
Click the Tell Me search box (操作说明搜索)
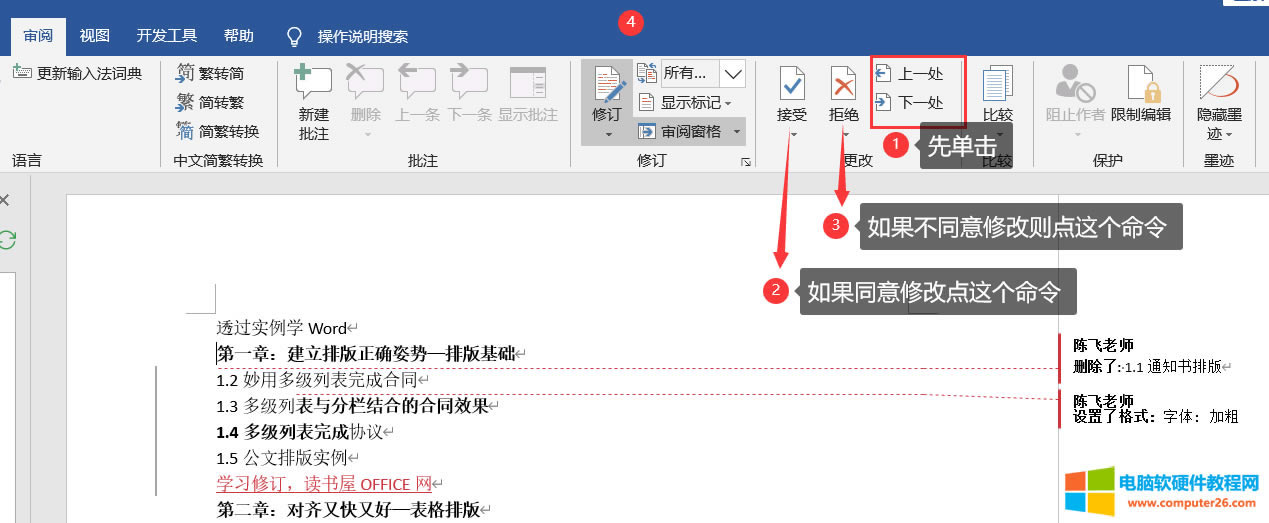pos(362,37)
